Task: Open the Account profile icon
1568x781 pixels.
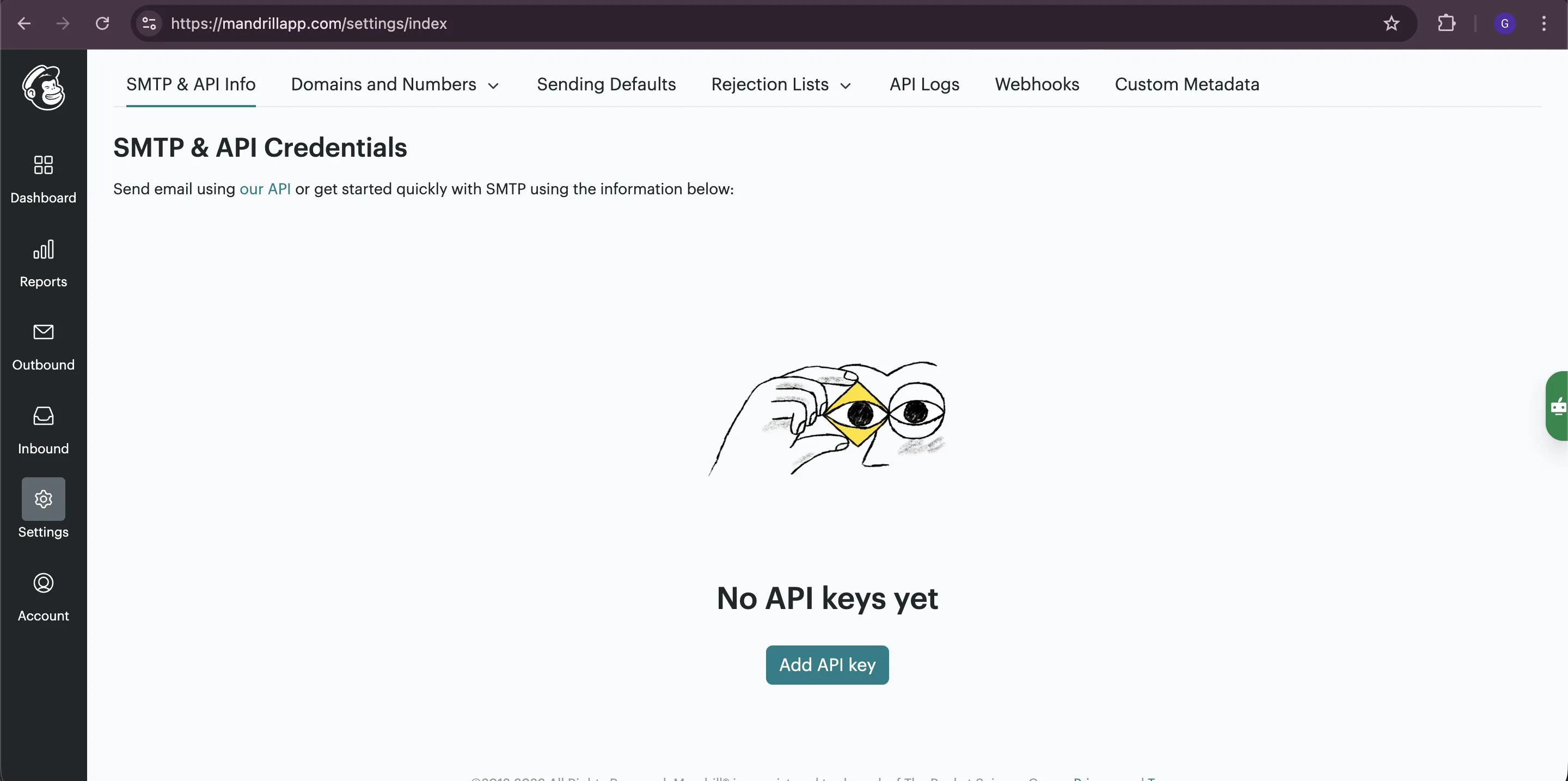Action: (x=43, y=583)
